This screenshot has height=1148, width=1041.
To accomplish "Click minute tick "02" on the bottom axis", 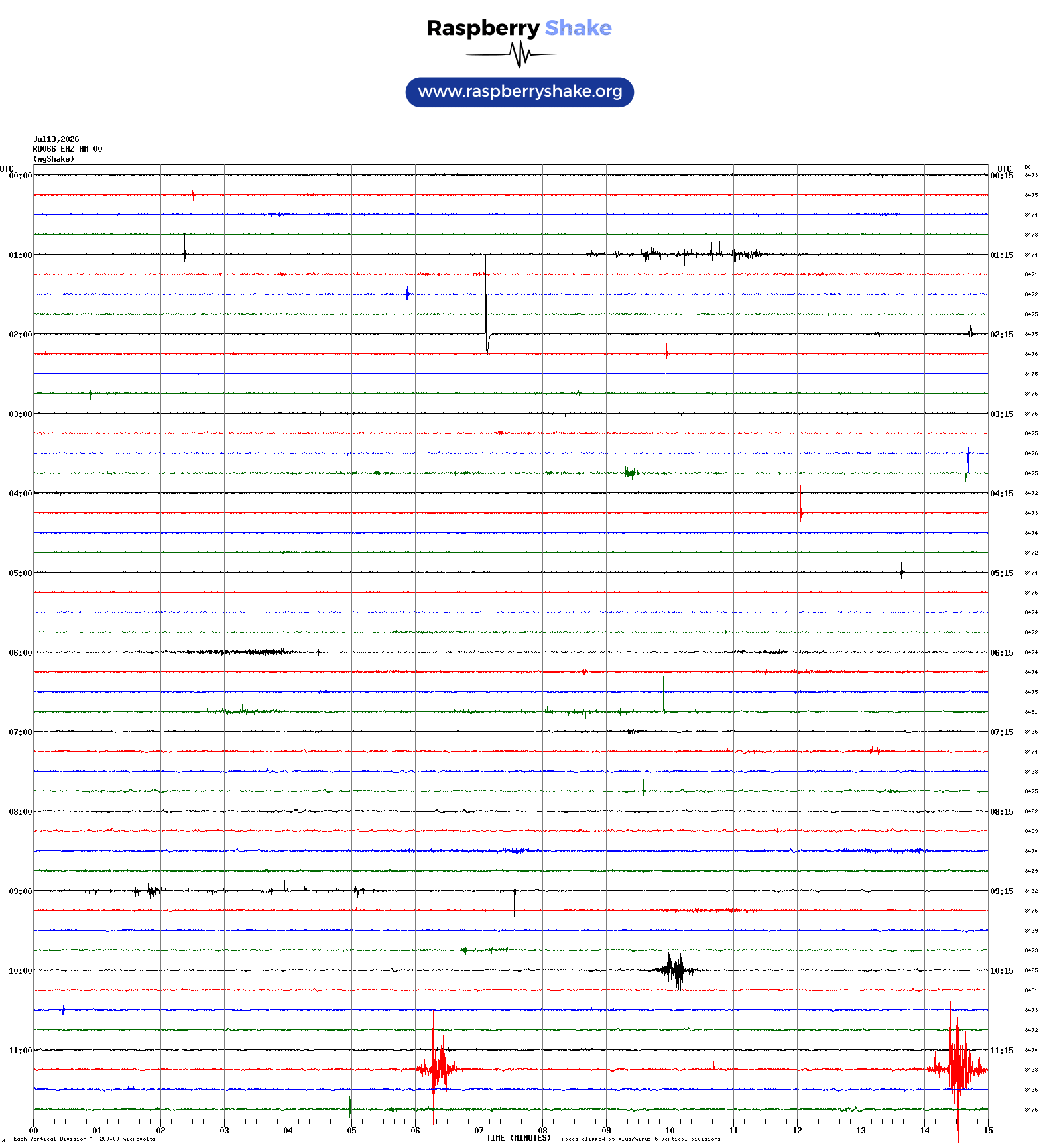I will point(160,1131).
